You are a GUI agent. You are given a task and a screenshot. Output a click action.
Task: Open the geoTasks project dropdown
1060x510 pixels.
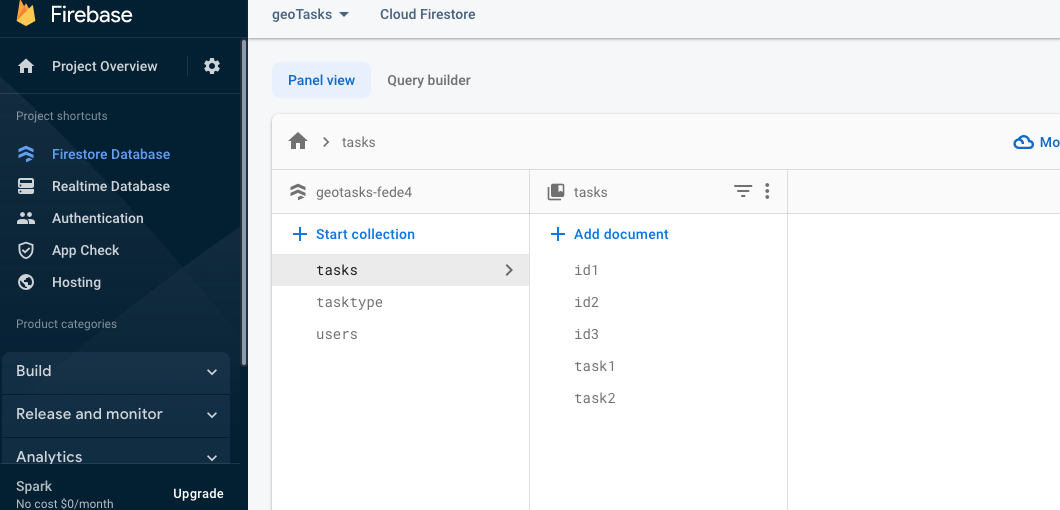pos(311,15)
